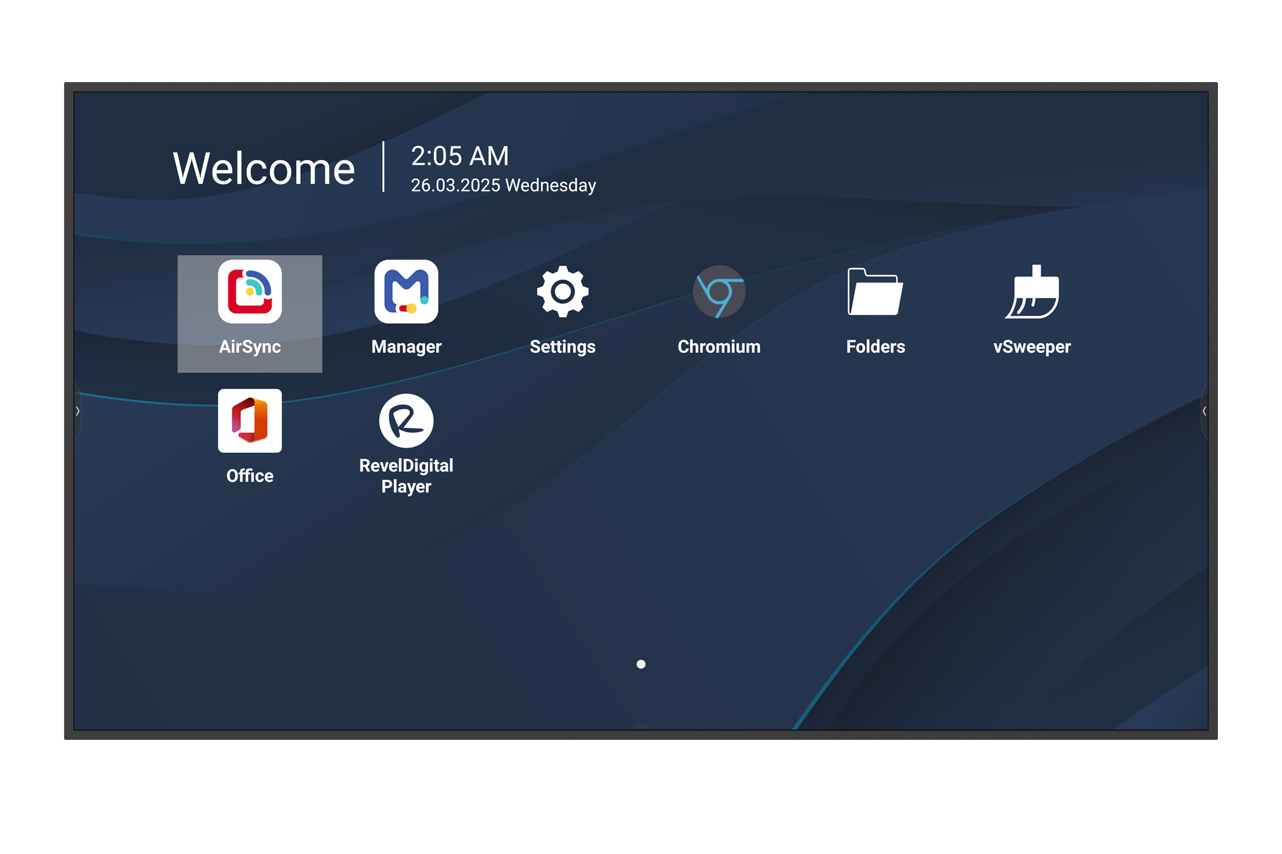Click the "RevelDigital Player" text label
This screenshot has width=1282, height=854.
point(406,476)
